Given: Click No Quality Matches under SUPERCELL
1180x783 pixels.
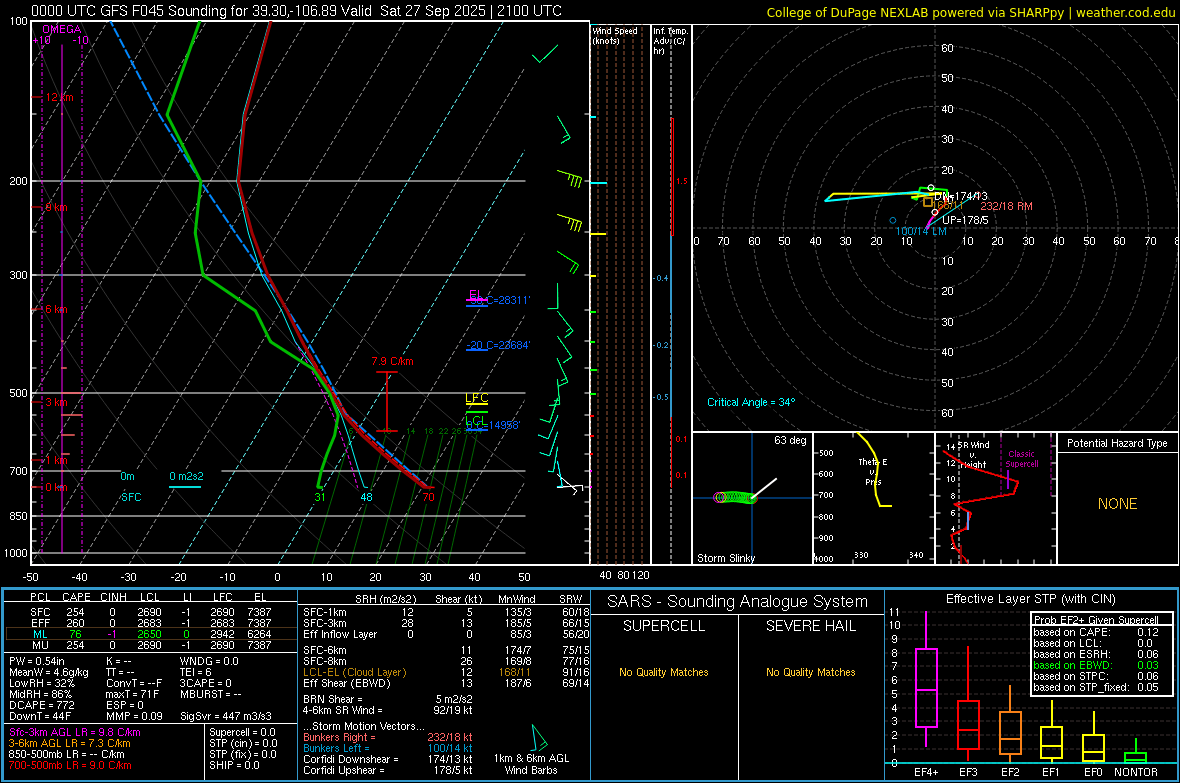Looking at the screenshot, I should (664, 672).
